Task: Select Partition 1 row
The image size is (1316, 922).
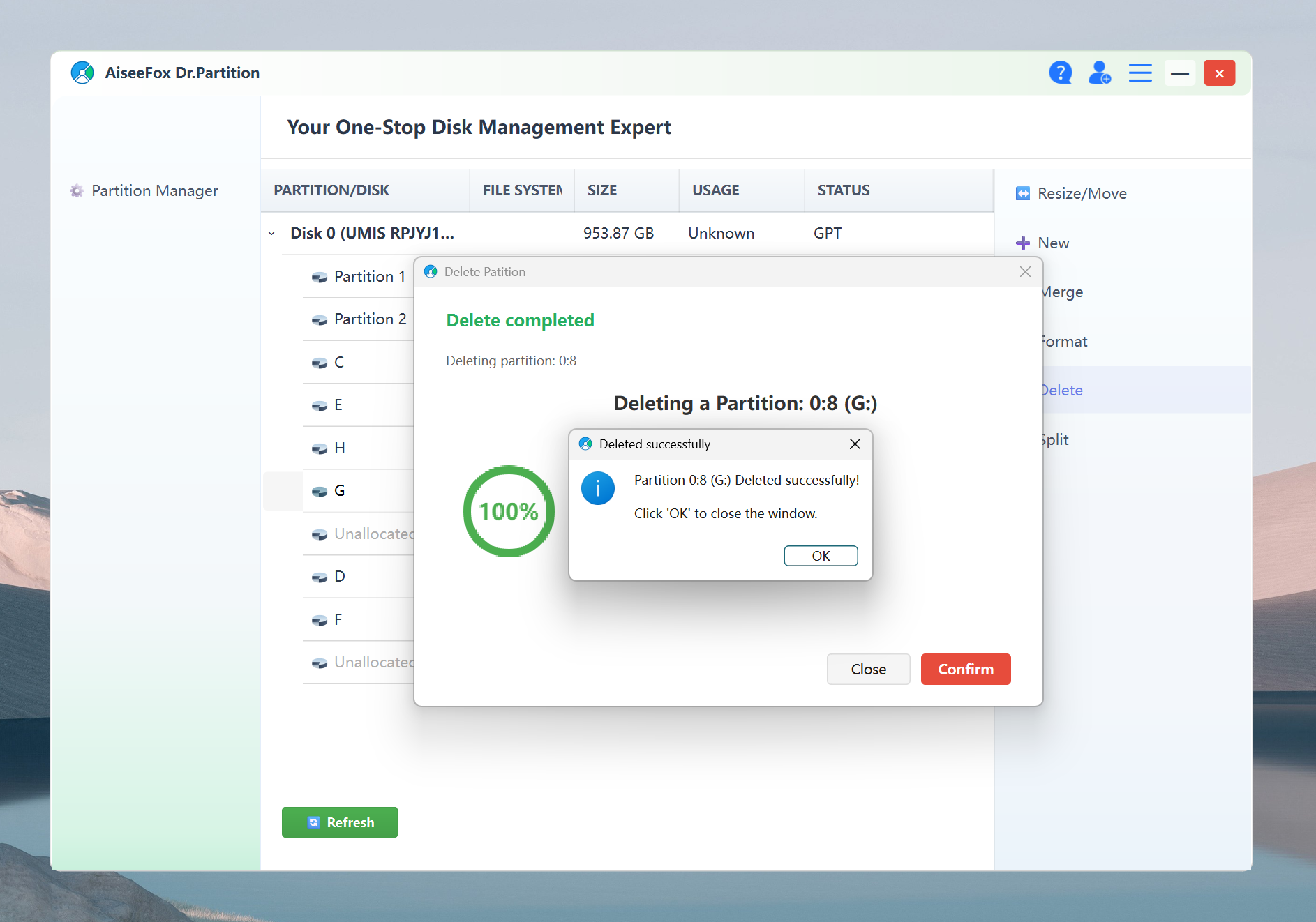Action: point(358,277)
